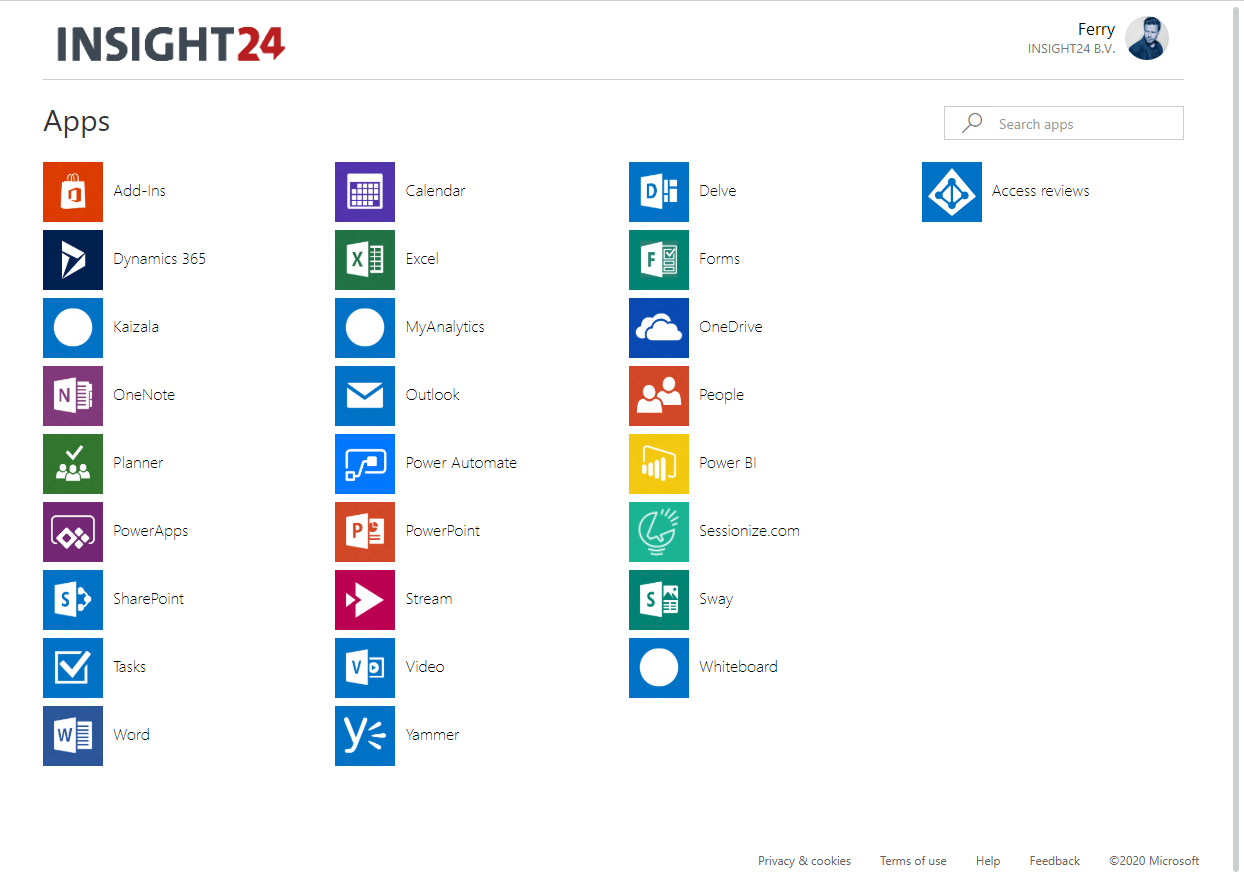This screenshot has height=878, width=1244.
Task: Open the People icon
Action: click(x=659, y=396)
